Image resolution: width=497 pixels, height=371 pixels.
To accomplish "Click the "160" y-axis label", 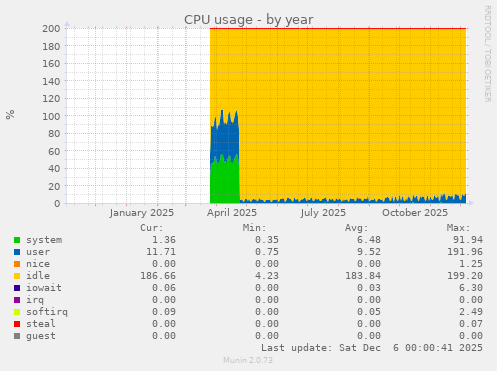I will [x=51, y=64].
